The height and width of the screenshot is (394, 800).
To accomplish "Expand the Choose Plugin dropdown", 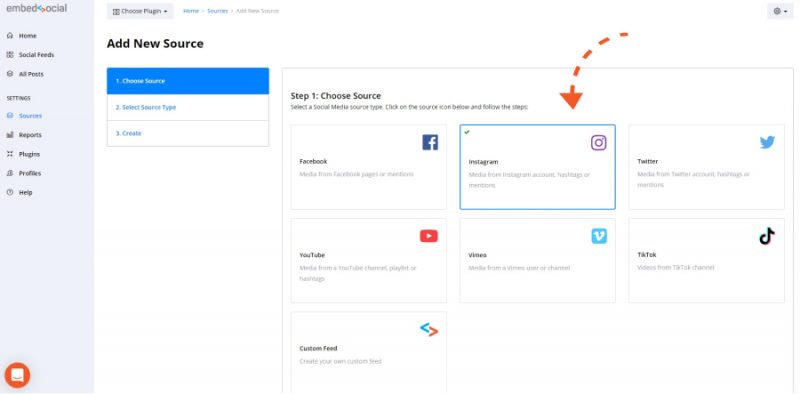I will point(140,11).
